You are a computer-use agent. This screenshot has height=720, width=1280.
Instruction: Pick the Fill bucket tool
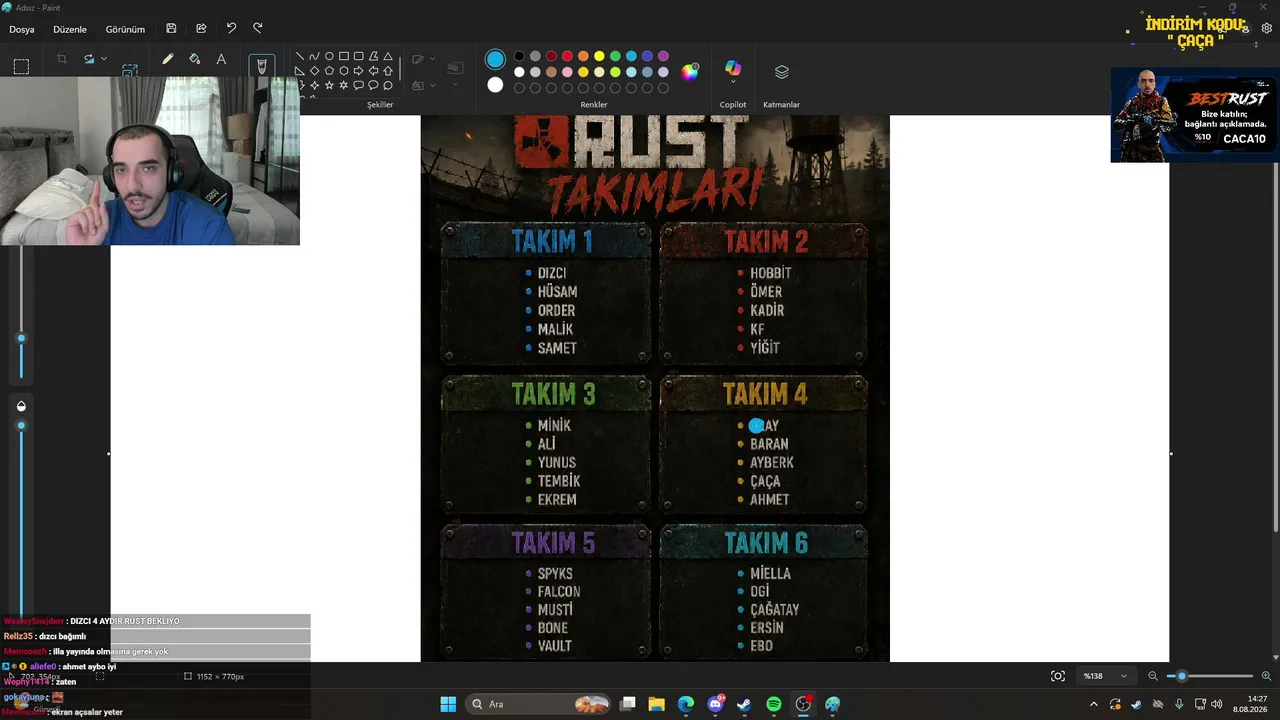(x=194, y=59)
